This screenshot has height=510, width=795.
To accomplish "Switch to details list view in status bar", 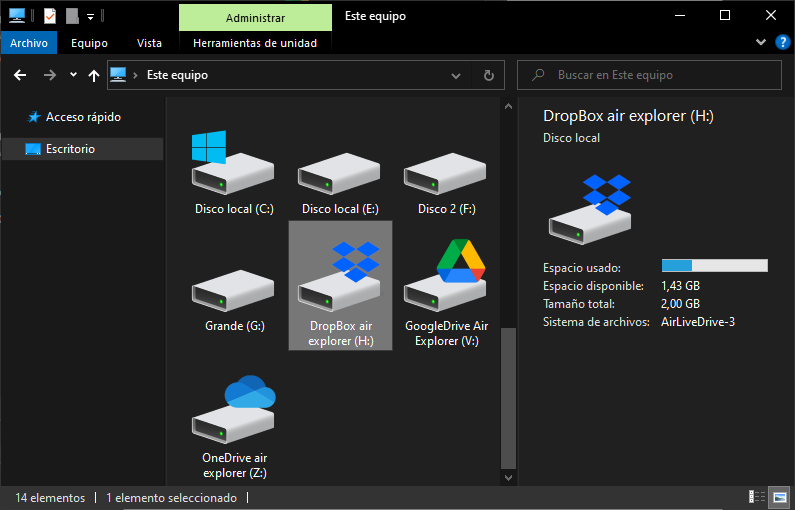I will tap(756, 497).
